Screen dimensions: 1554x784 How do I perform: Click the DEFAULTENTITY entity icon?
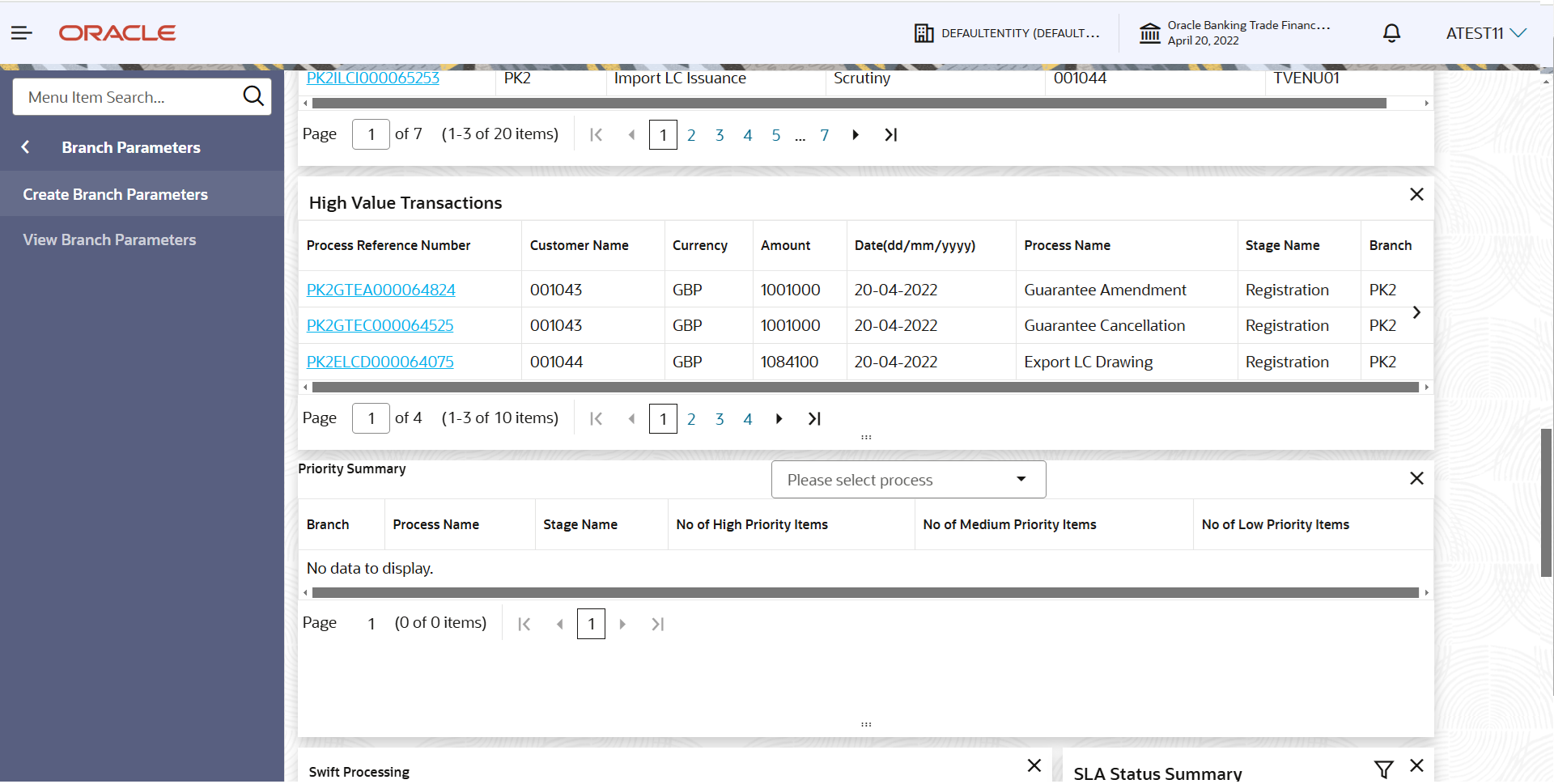point(923,32)
